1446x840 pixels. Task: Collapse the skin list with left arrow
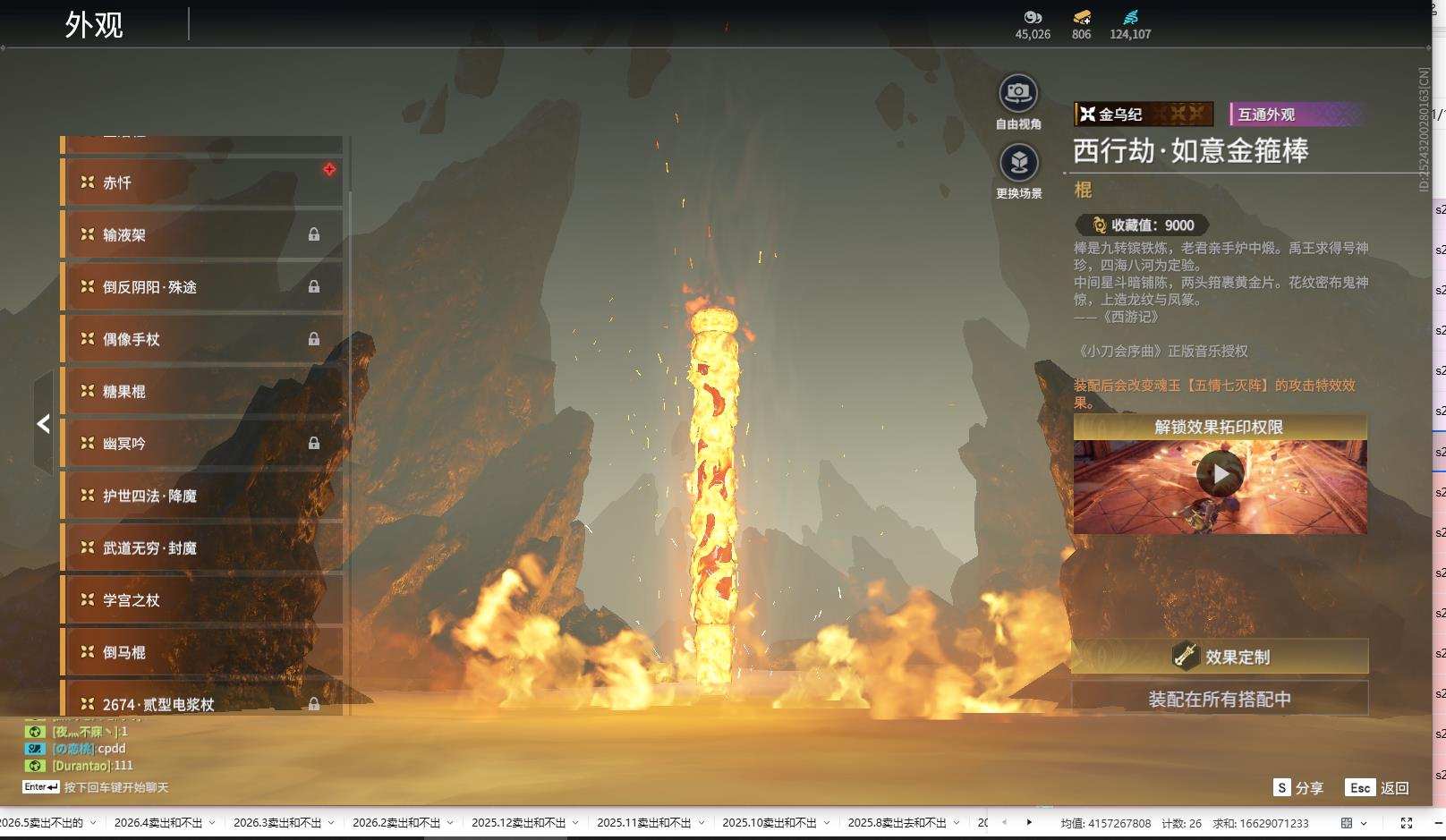[x=43, y=423]
